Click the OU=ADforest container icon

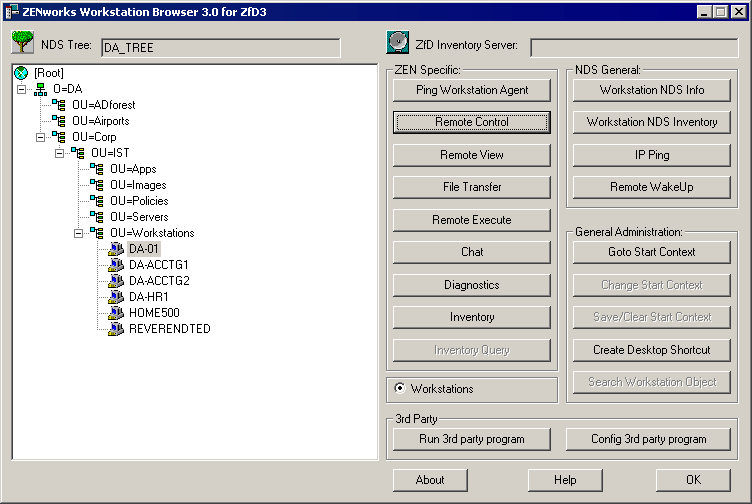59,105
